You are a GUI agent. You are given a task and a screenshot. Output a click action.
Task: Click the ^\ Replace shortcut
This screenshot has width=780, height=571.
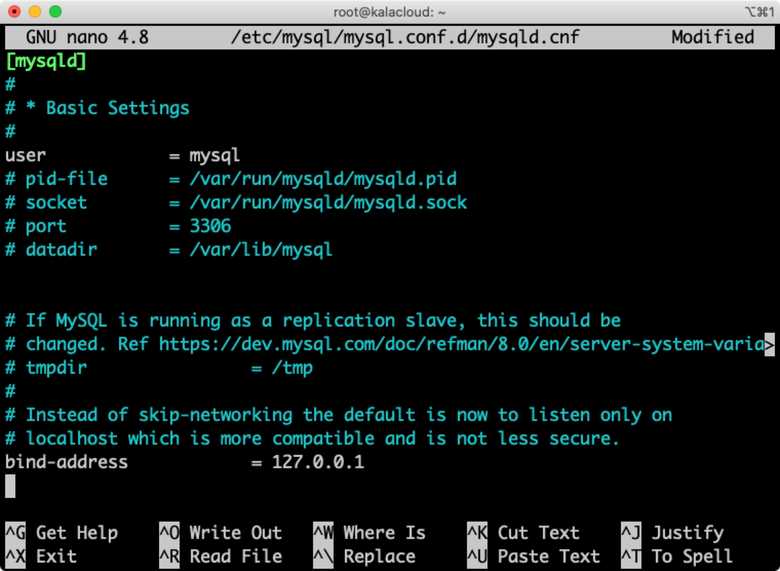point(365,556)
